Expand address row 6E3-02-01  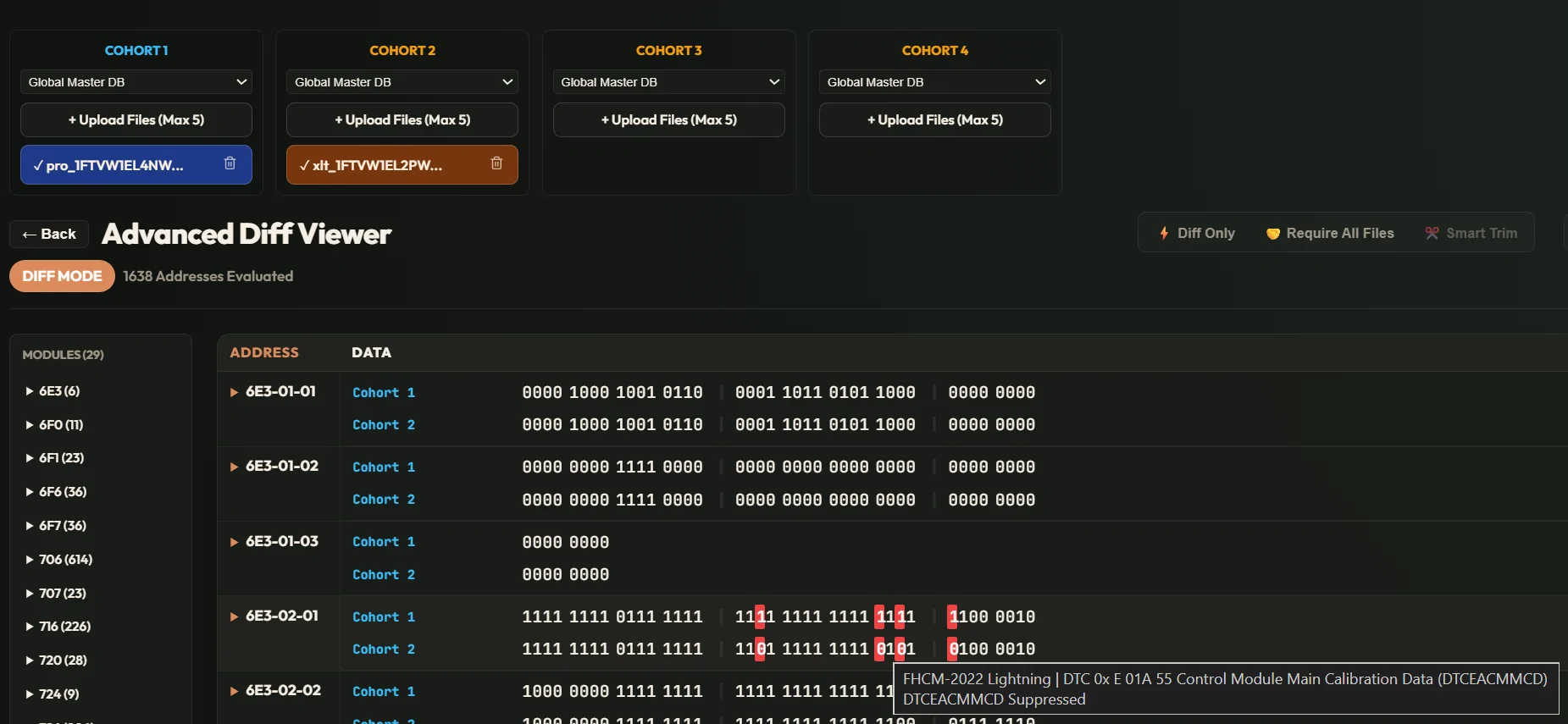point(235,616)
